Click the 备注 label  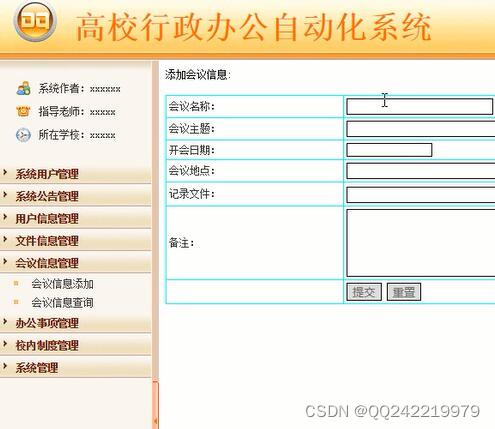[x=181, y=243]
